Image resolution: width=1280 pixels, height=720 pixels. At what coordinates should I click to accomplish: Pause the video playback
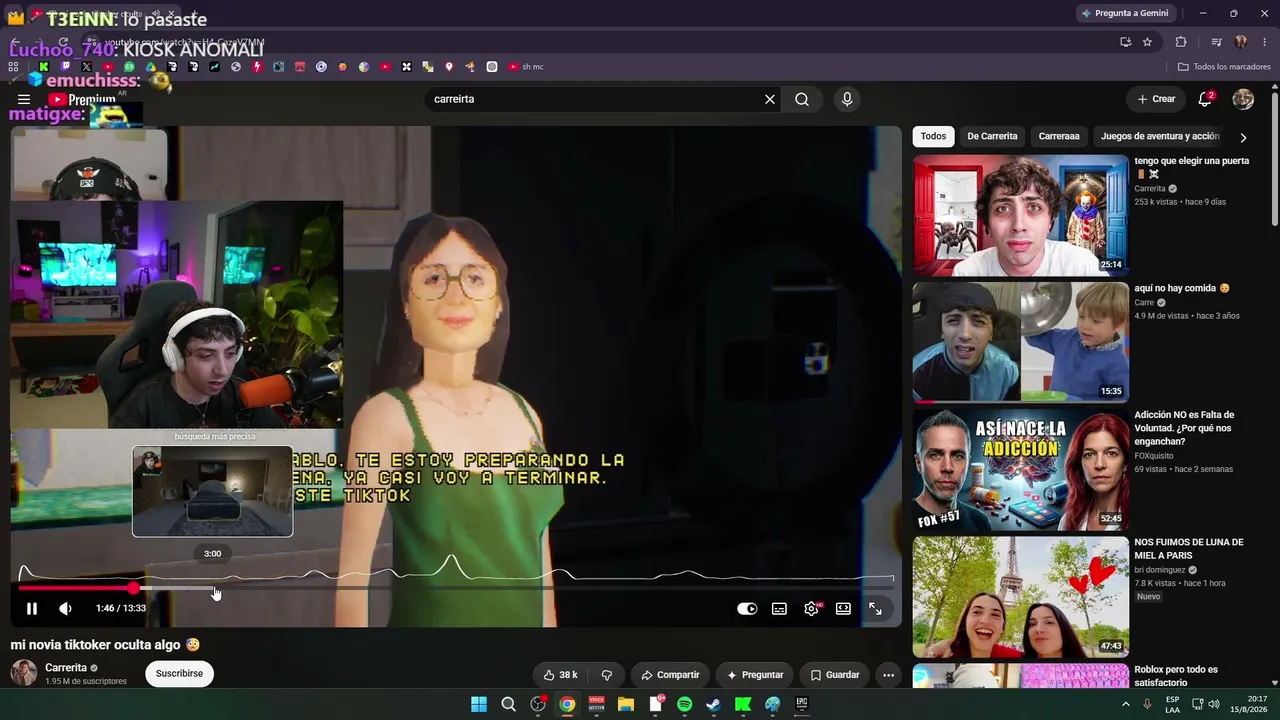point(32,608)
